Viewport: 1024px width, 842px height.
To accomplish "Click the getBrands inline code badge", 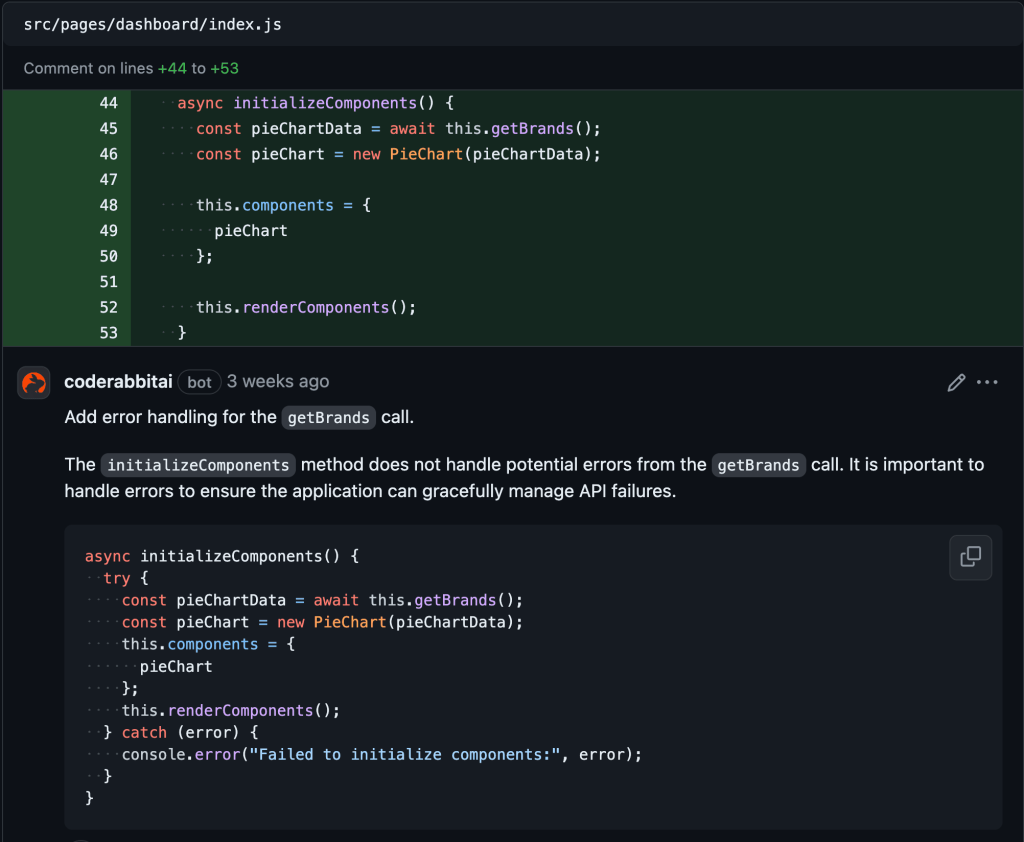I will [328, 418].
